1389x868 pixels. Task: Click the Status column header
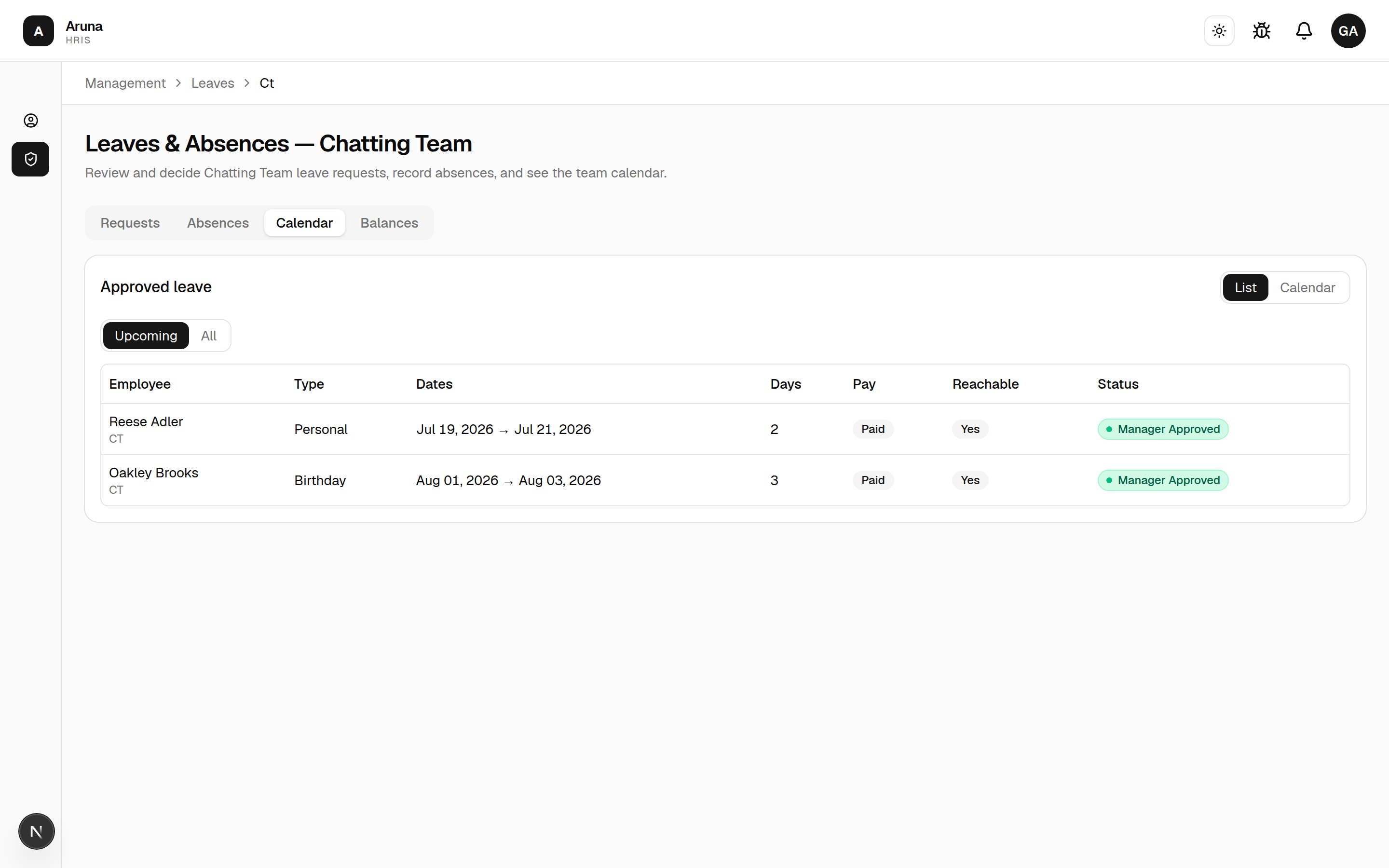(1117, 384)
